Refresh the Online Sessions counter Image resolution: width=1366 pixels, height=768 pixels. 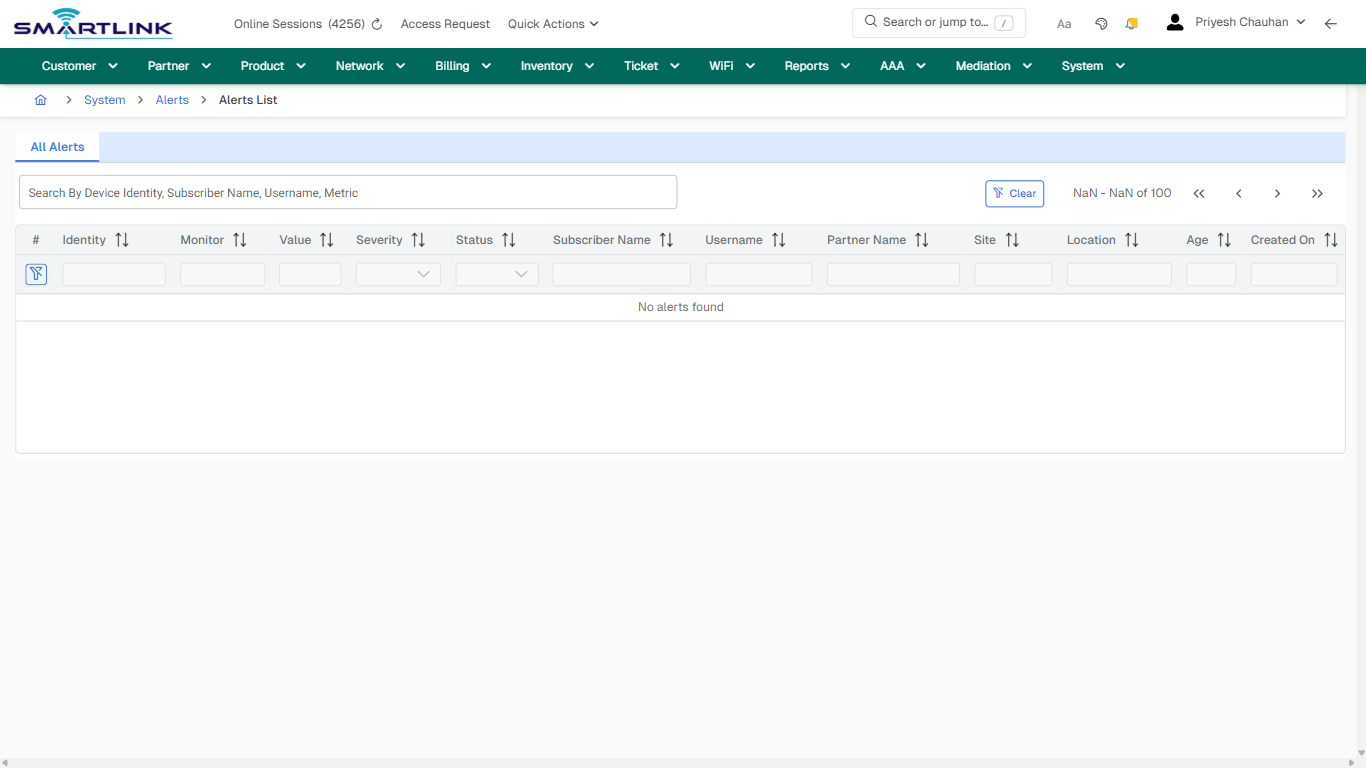coord(375,23)
